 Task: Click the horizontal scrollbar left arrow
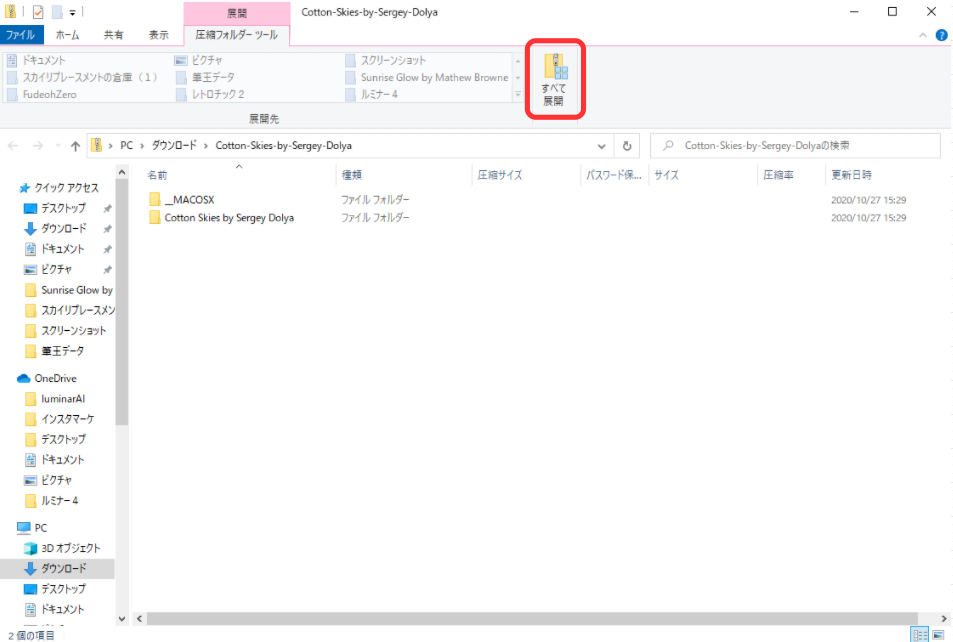click(140, 619)
